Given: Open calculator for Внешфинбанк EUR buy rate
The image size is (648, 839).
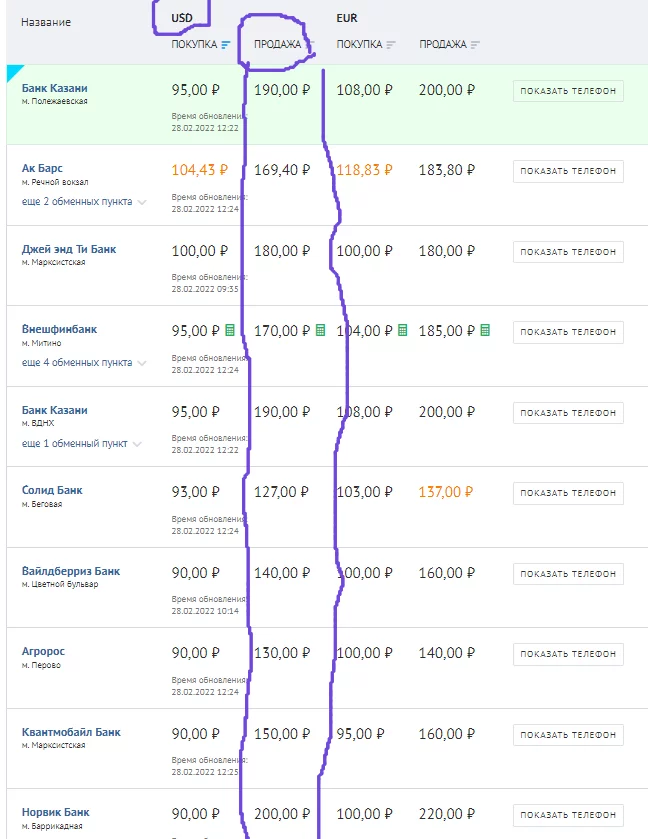Looking at the screenshot, I should pos(402,330).
